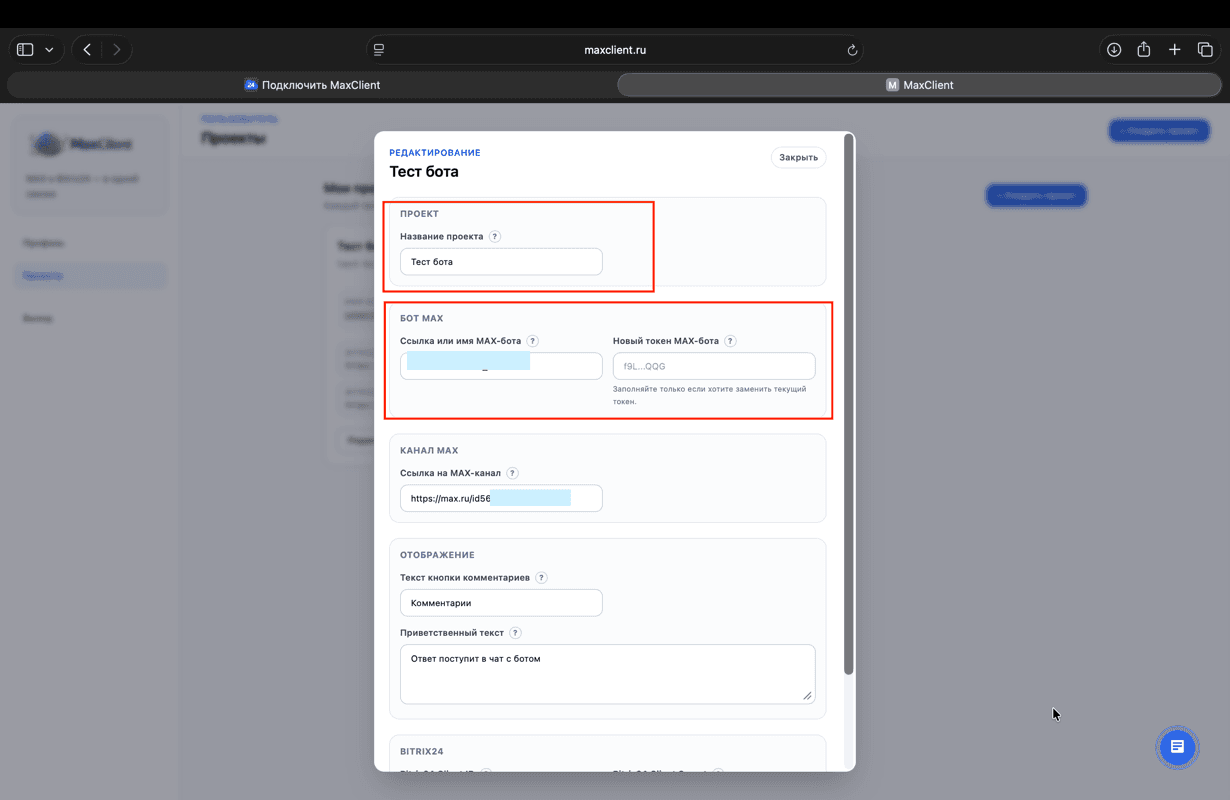1230x800 pixels.
Task: Open the sidebar options chevron dropdown
Action: click(49, 50)
